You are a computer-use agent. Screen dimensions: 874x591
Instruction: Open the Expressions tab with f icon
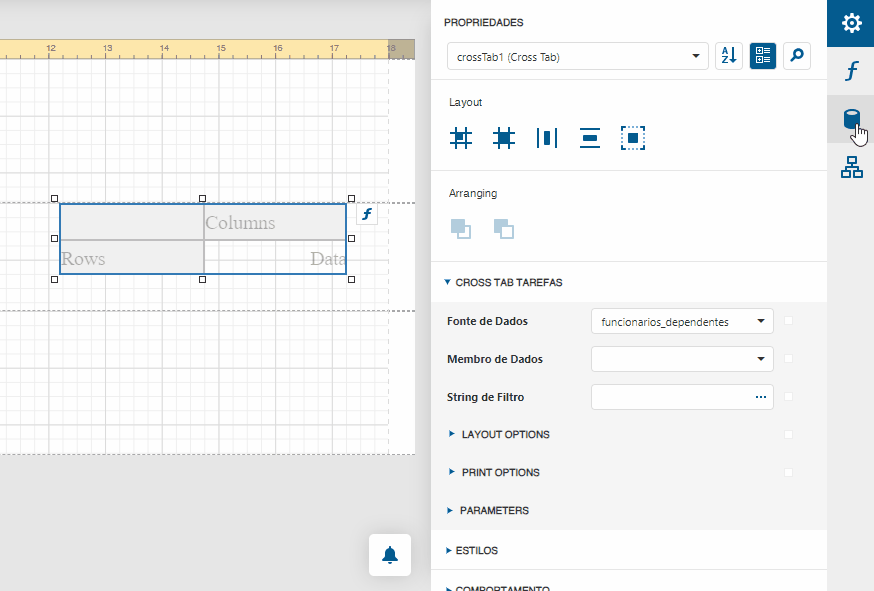click(x=851, y=71)
